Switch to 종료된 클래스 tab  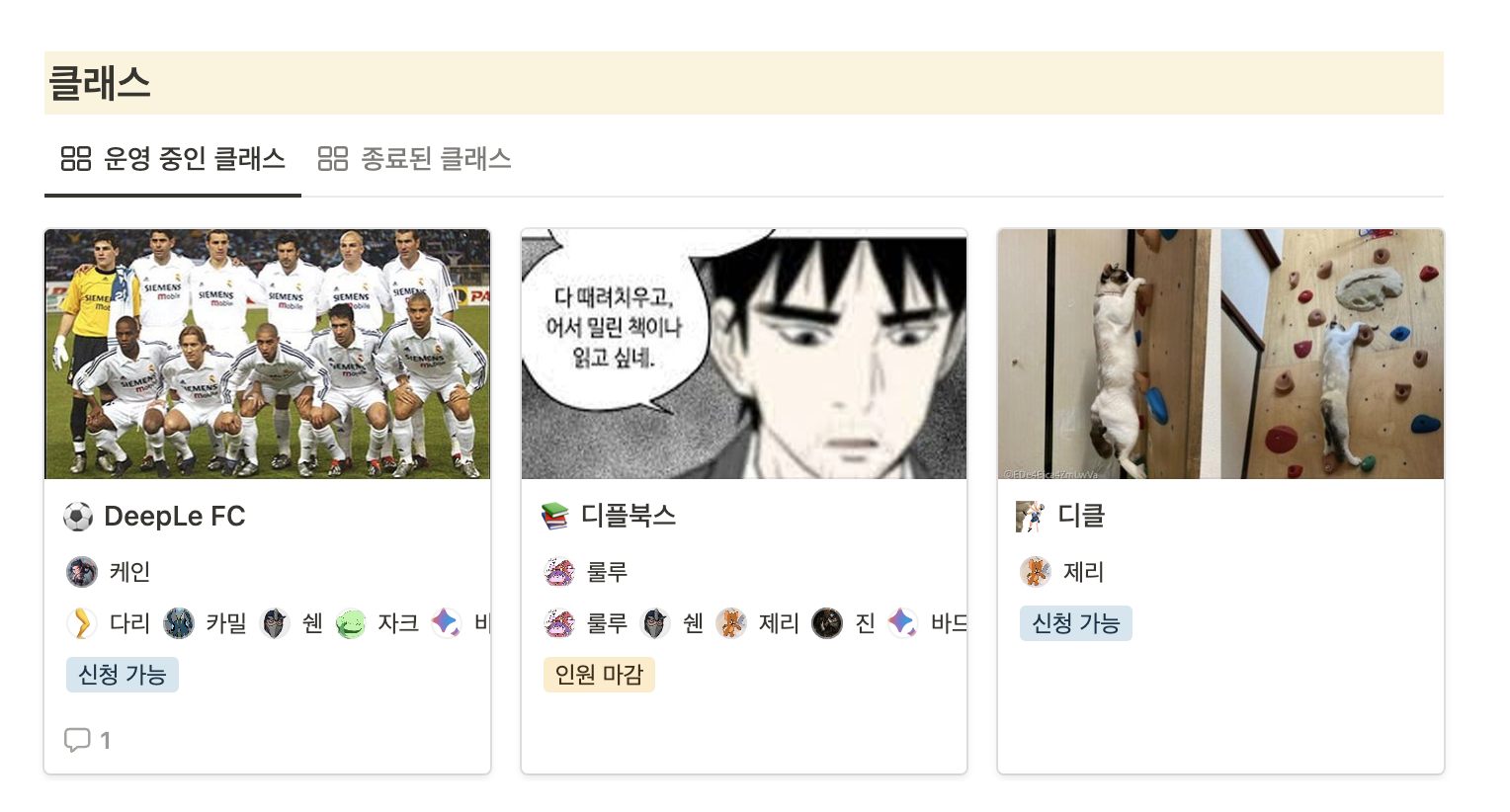414,158
